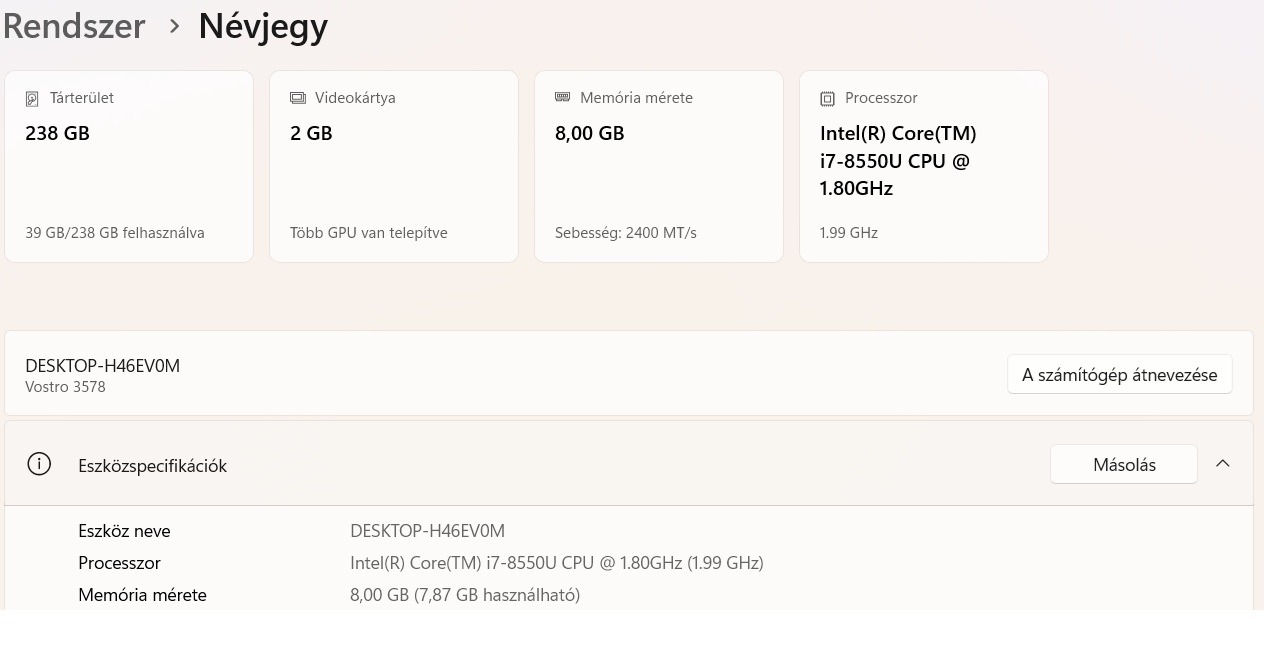Click the 8,00 GB (7,87 GB használható) value
1264x648 pixels.
[x=464, y=595]
